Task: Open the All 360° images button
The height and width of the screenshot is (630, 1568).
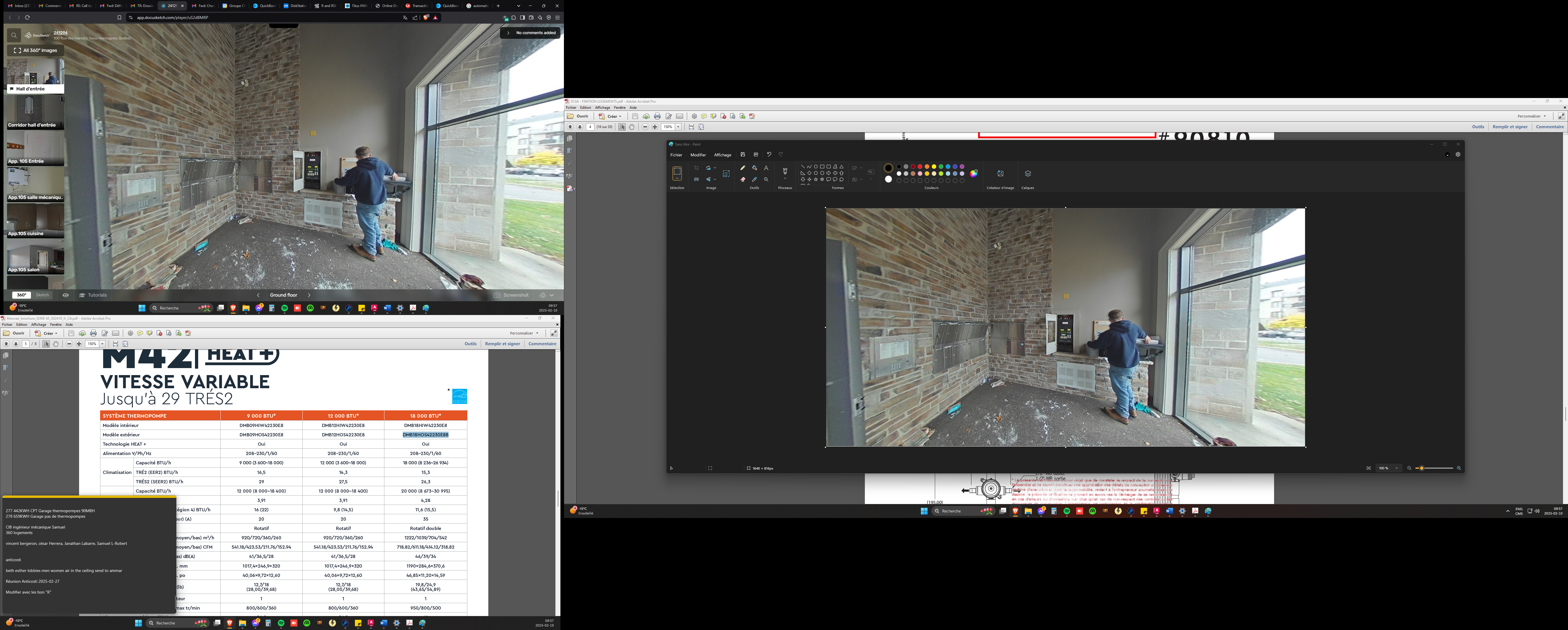Action: (x=35, y=50)
